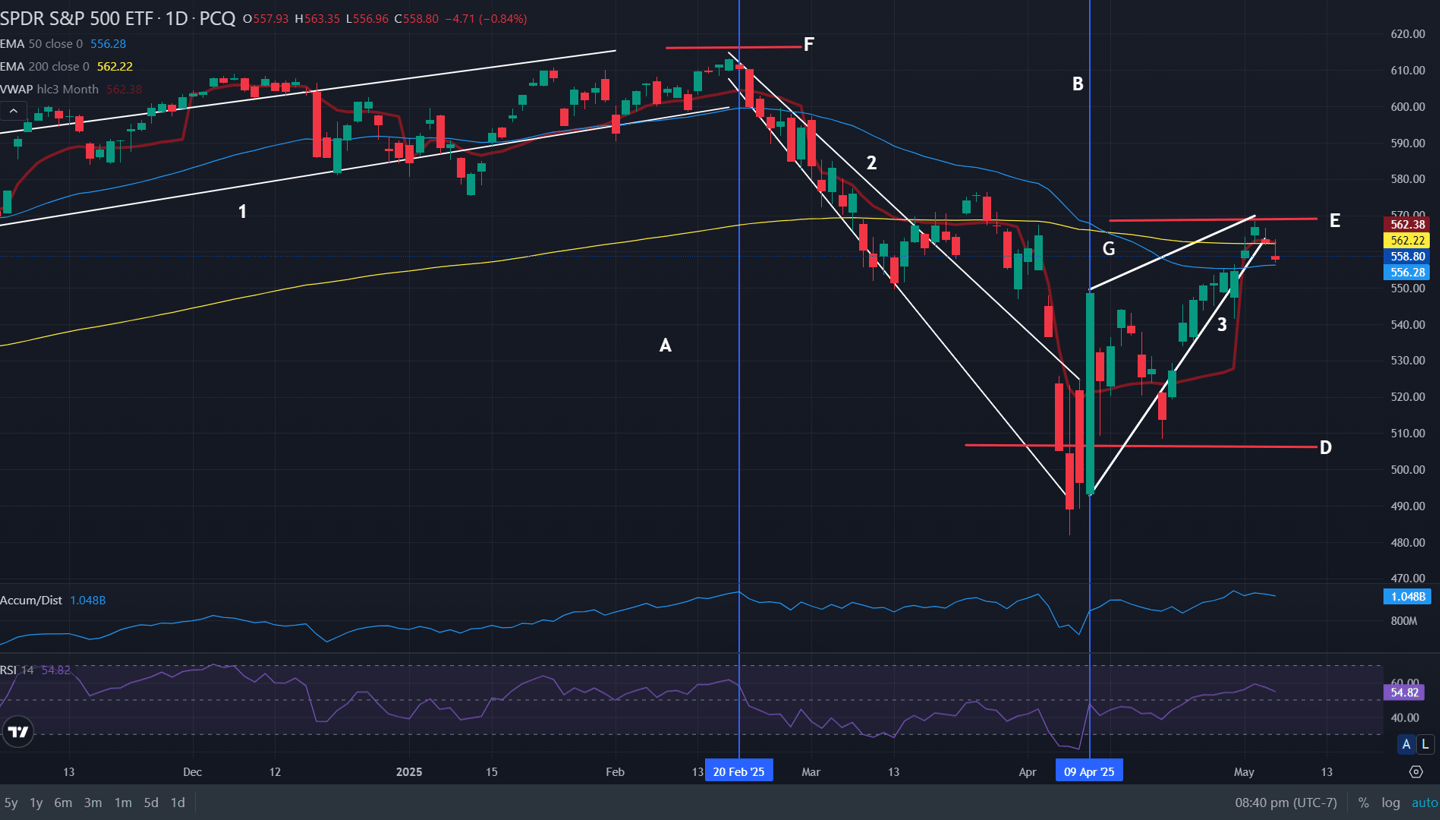This screenshot has height=820, width=1440.
Task: Click the change value −4.71 (−0.84%)
Action: 486,19
